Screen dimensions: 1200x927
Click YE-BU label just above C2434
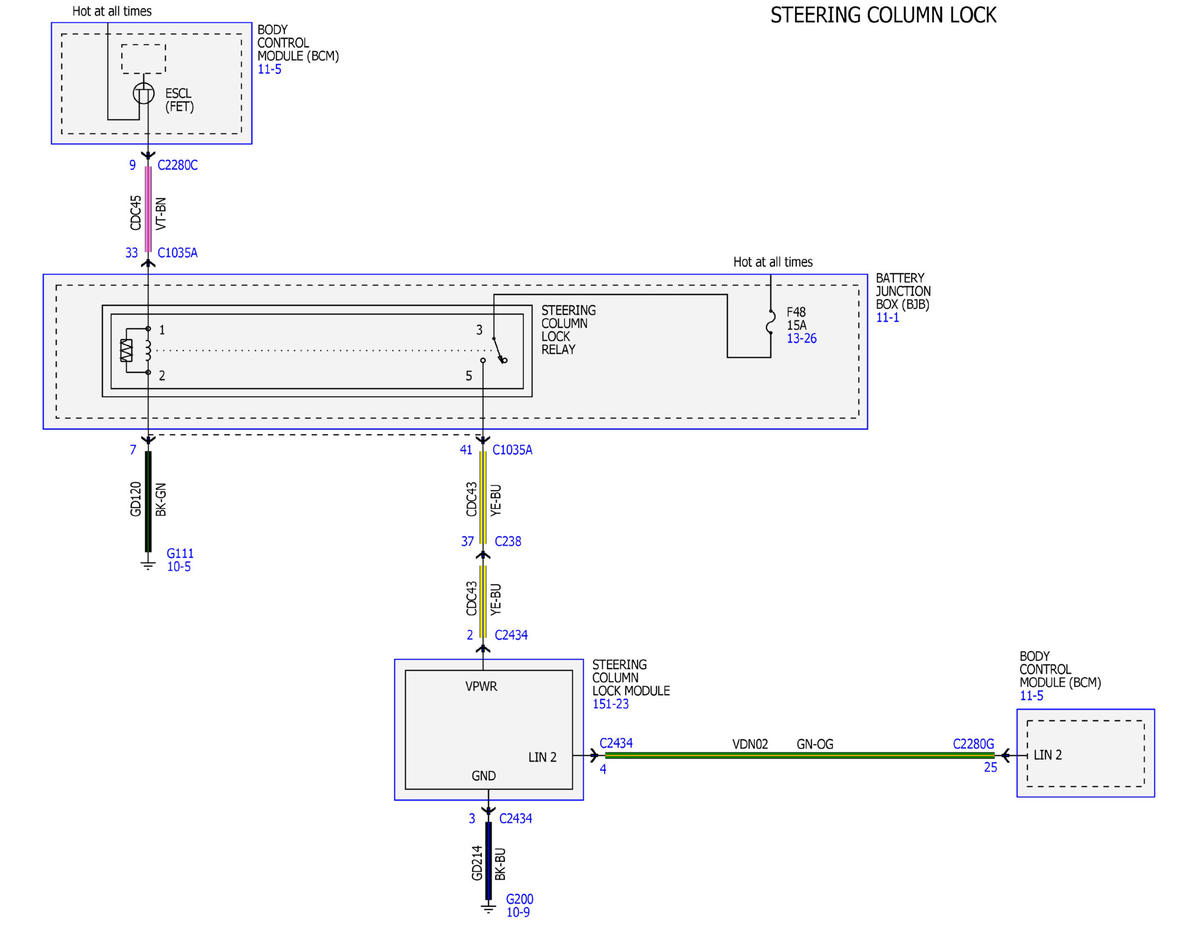click(495, 600)
